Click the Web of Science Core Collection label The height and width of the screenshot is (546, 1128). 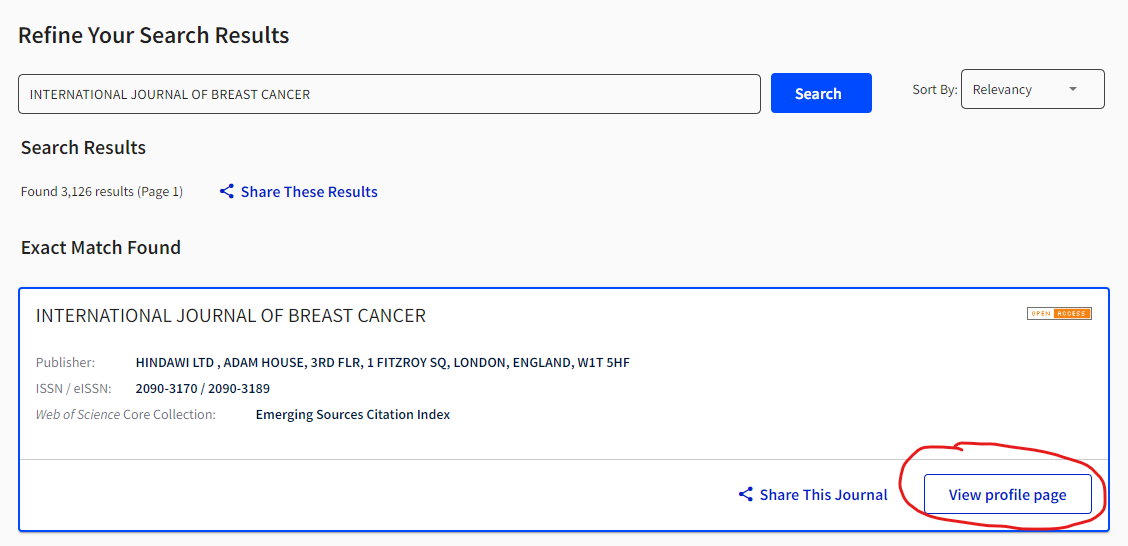126,414
